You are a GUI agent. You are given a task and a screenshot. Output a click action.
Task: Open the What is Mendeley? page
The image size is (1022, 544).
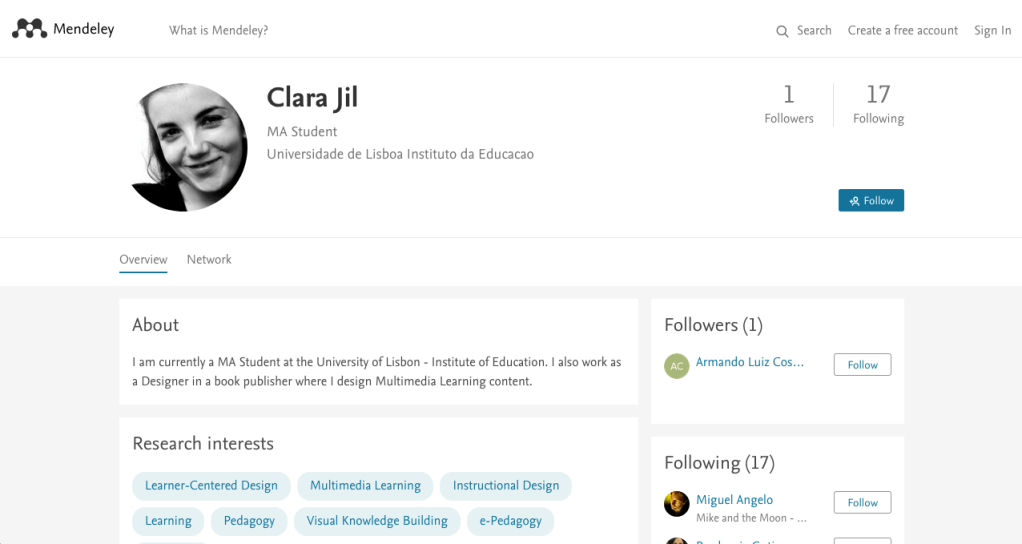tap(218, 30)
